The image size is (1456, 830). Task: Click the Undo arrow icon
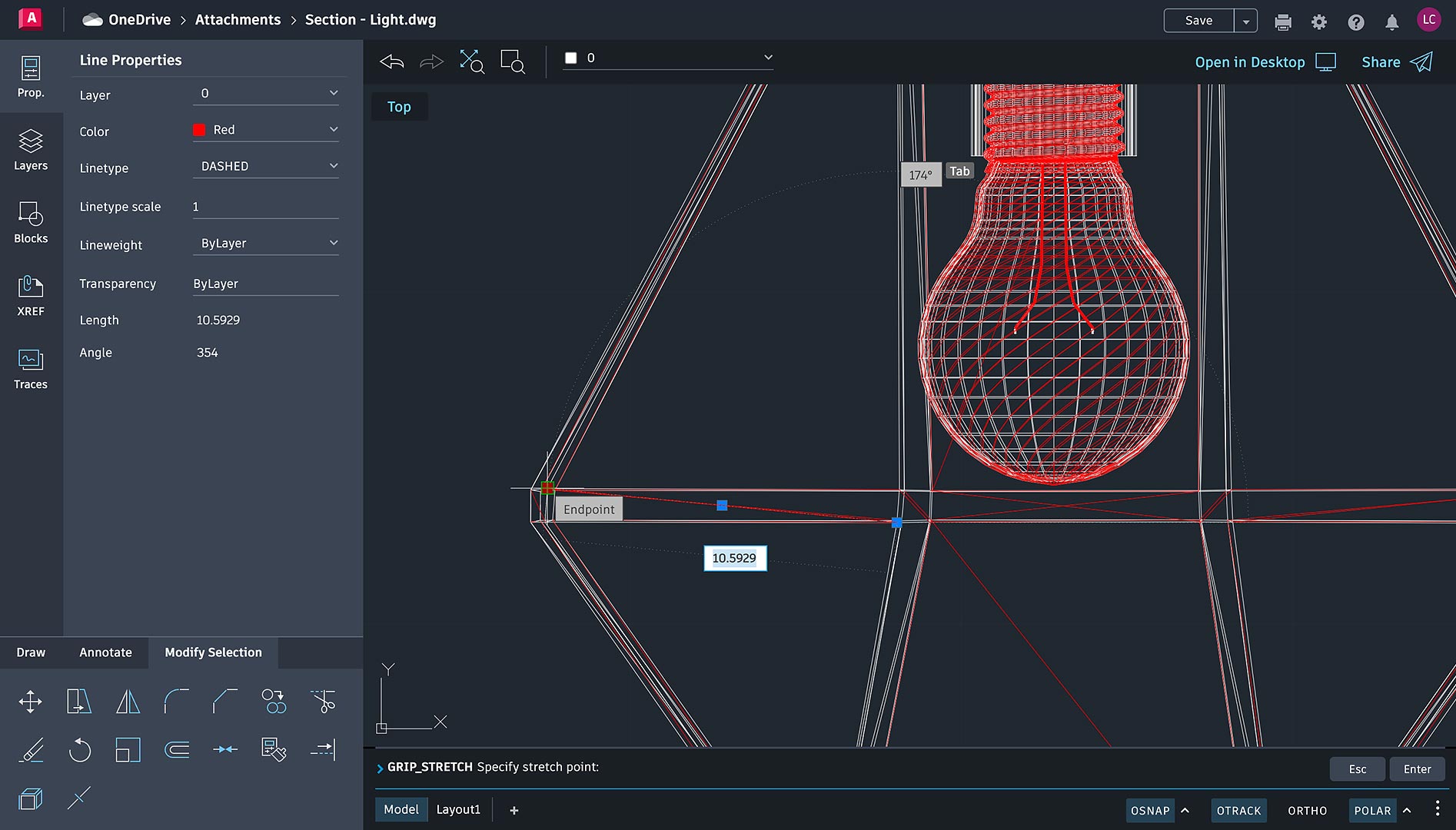click(x=392, y=61)
